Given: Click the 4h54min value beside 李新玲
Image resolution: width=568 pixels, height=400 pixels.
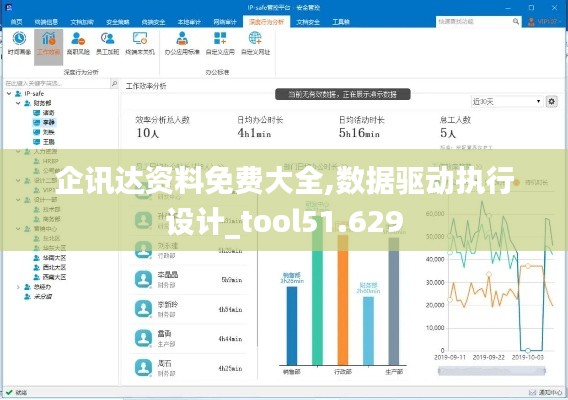Looking at the screenshot, I should point(230,309).
